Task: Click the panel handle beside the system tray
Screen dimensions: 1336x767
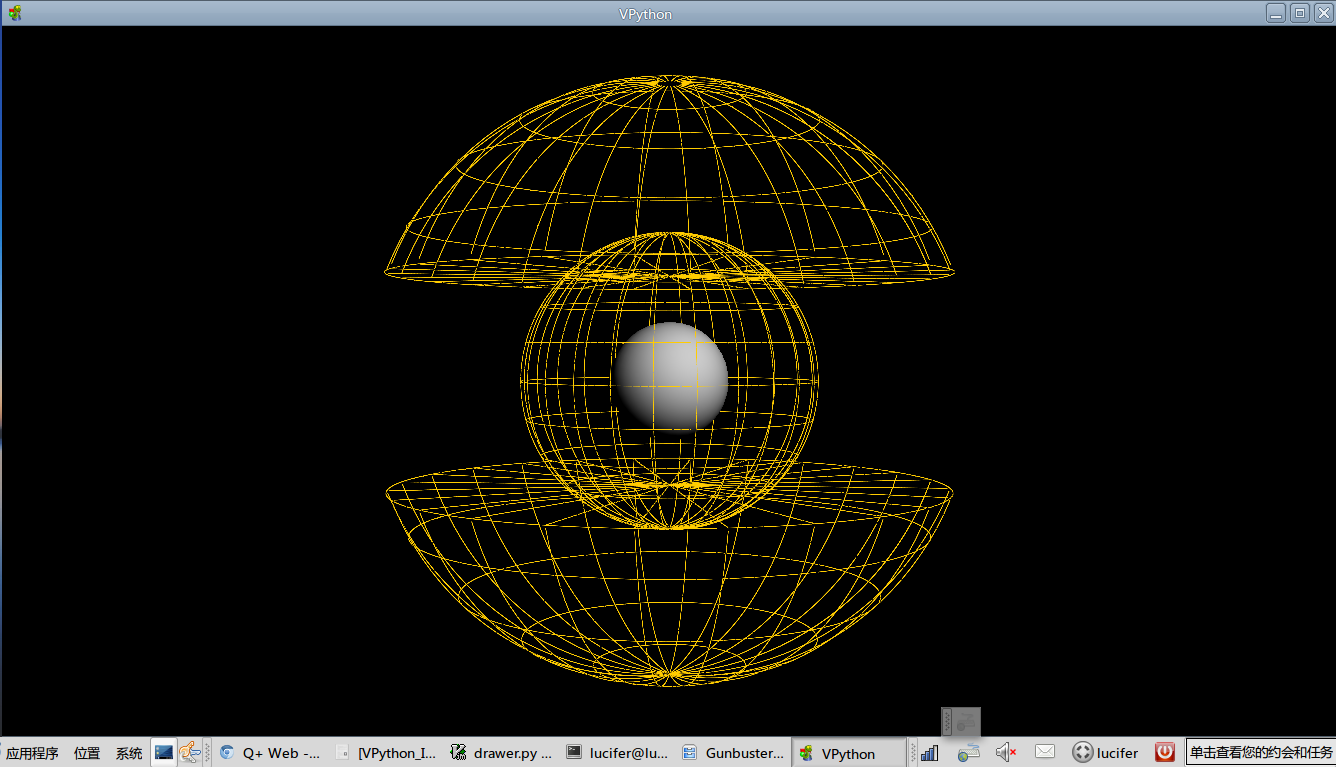Action: [913, 751]
